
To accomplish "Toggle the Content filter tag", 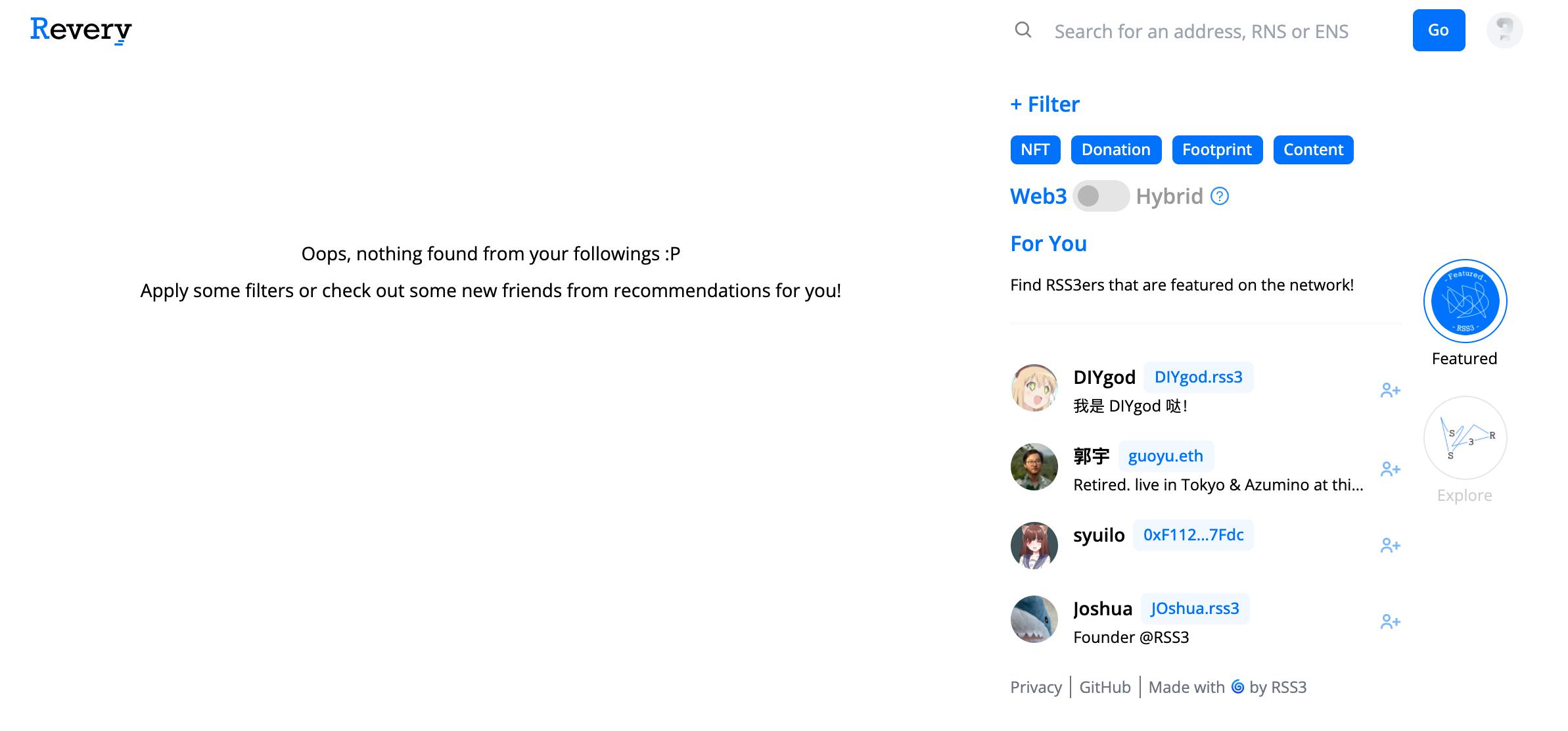I will pyautogui.click(x=1313, y=150).
